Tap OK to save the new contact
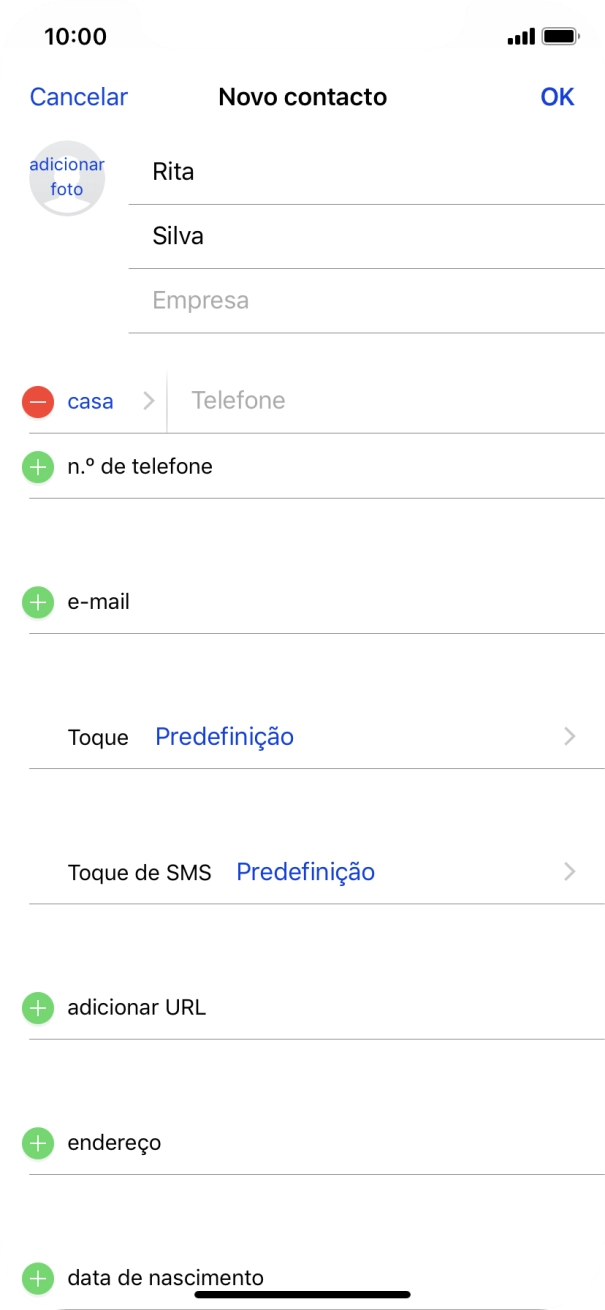The width and height of the screenshot is (605, 1310). click(x=558, y=96)
